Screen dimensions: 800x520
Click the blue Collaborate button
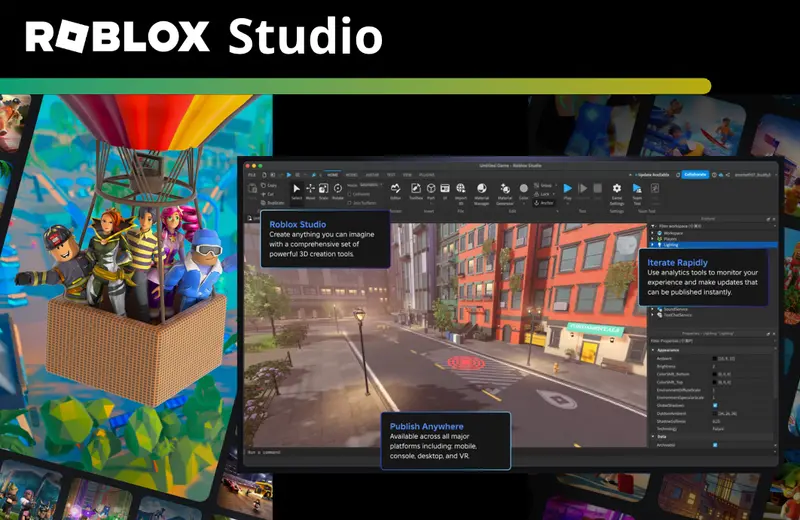click(x=695, y=174)
